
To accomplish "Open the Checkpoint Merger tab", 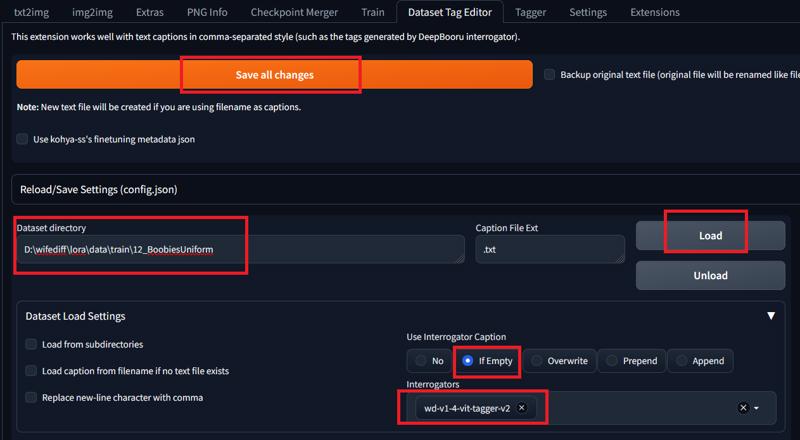I will (294, 12).
